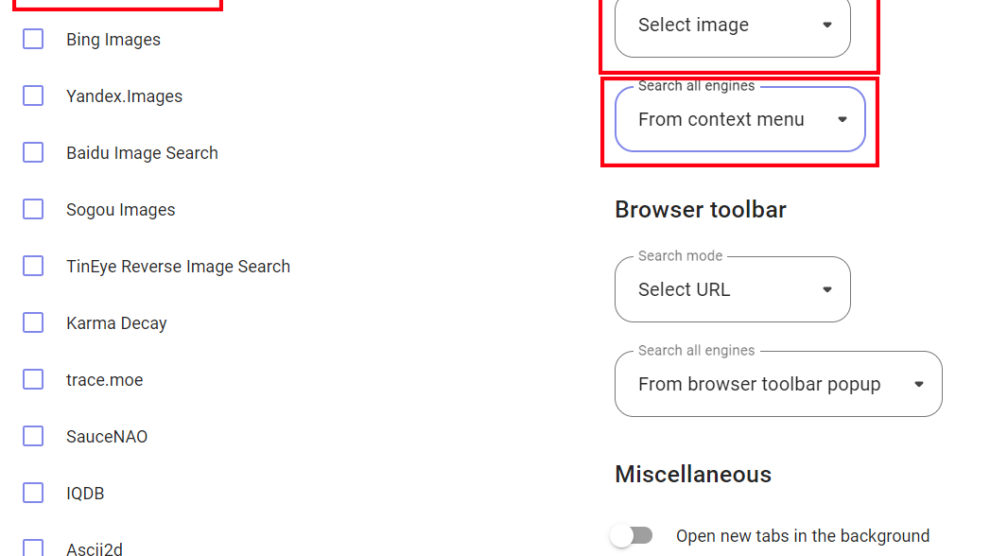The height and width of the screenshot is (556, 990).
Task: Click the Select image dropdown arrow
Action: pos(827,26)
